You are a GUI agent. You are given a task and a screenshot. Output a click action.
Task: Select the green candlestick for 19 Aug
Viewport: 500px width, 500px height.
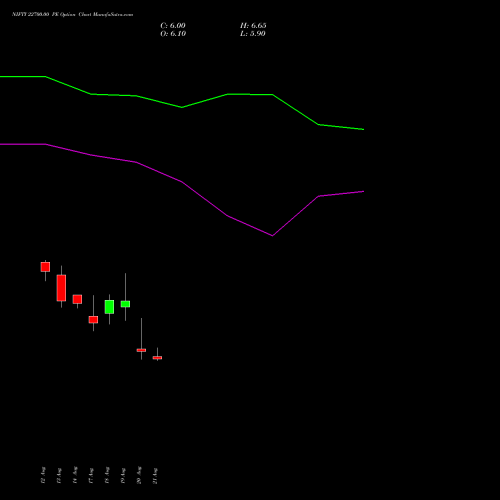coord(125,304)
